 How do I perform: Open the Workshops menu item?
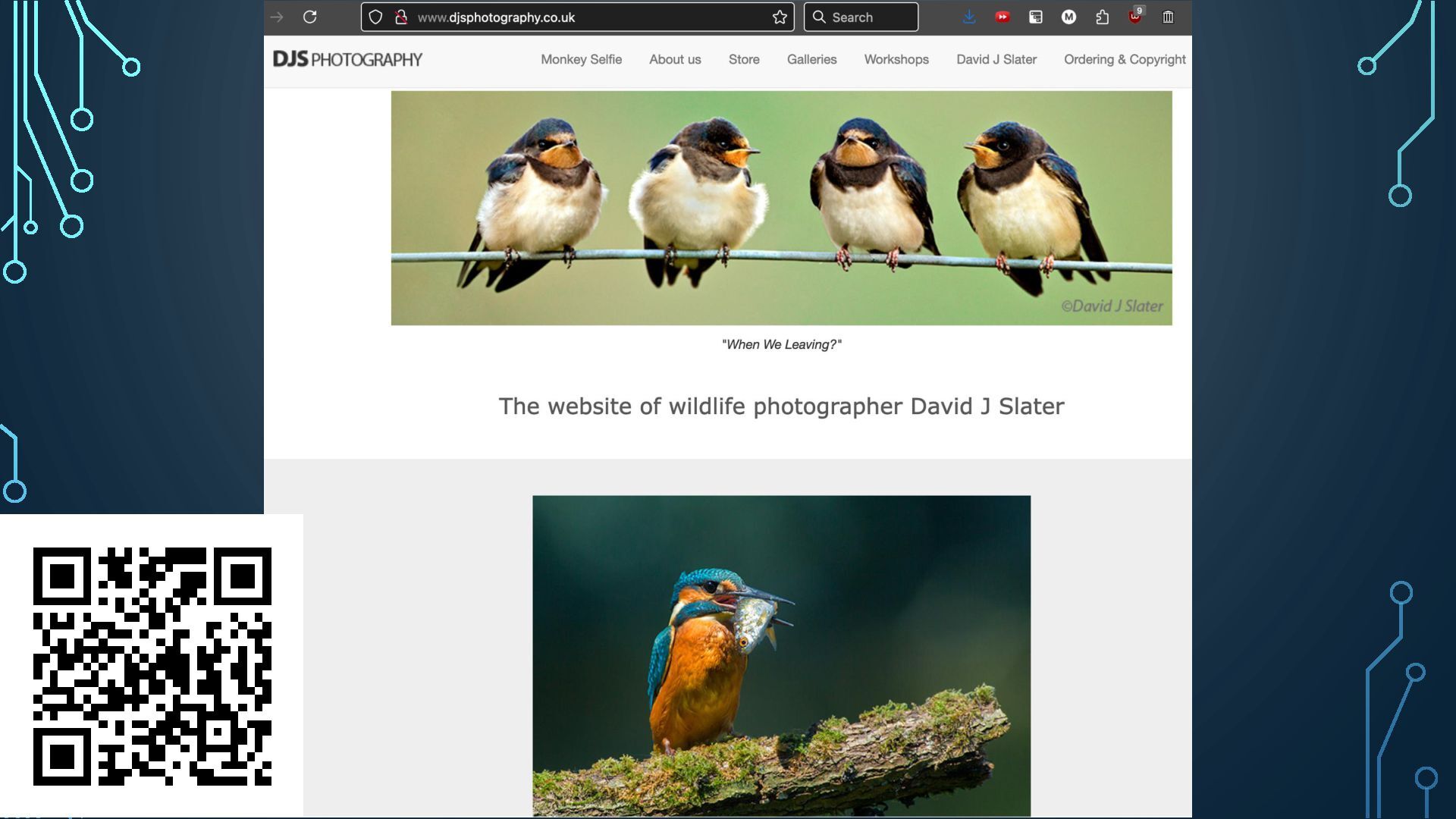coord(896,59)
